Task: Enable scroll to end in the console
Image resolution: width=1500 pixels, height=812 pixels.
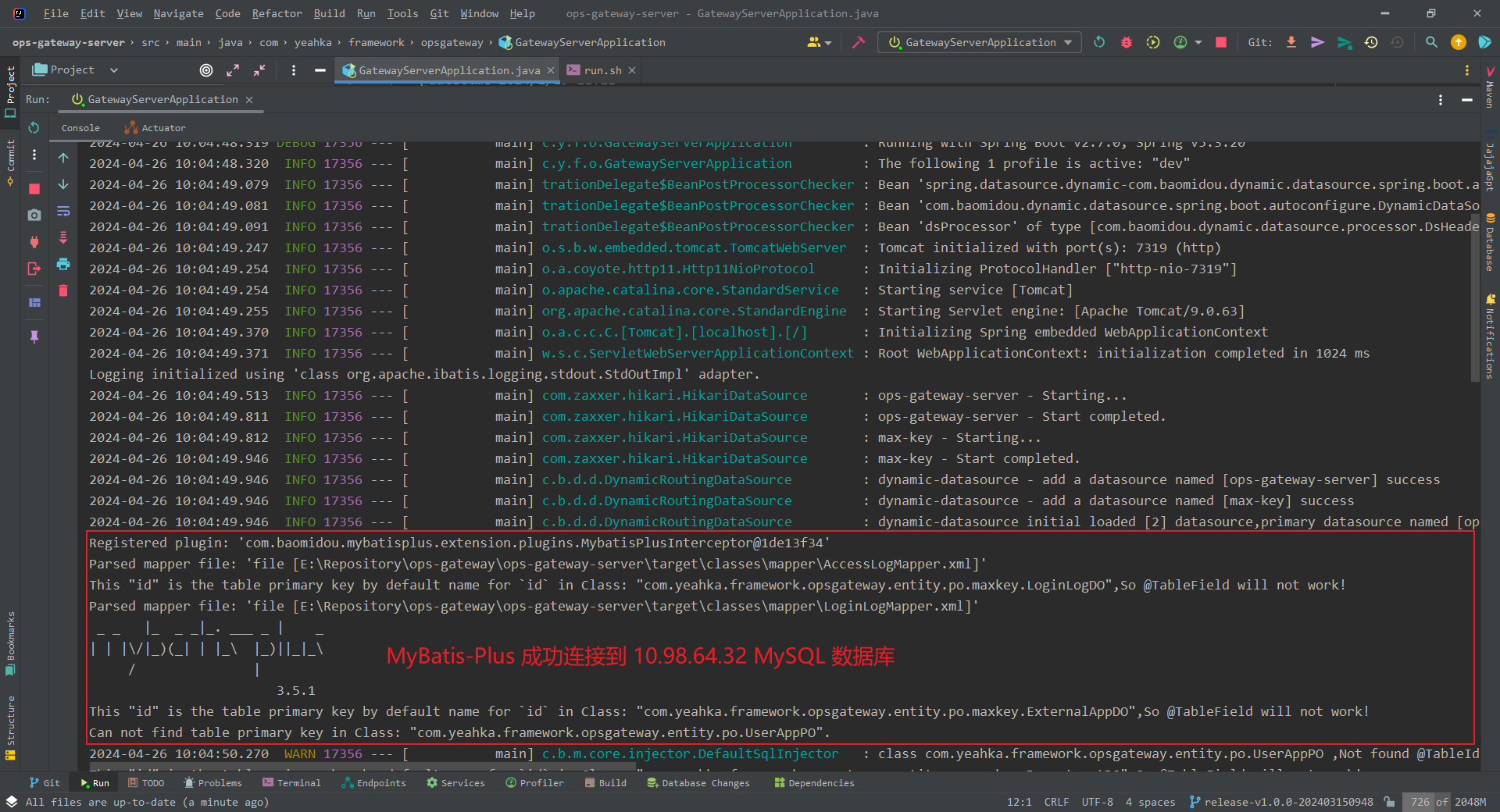Action: tap(63, 238)
